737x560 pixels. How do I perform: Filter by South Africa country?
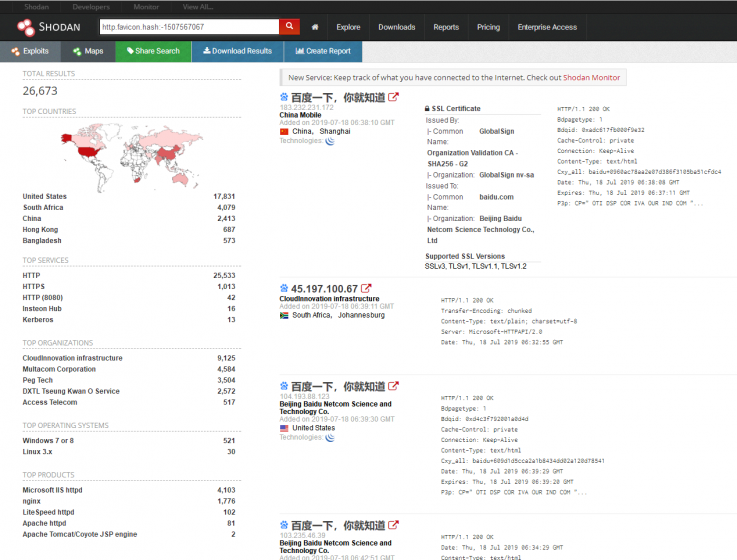(x=43, y=207)
